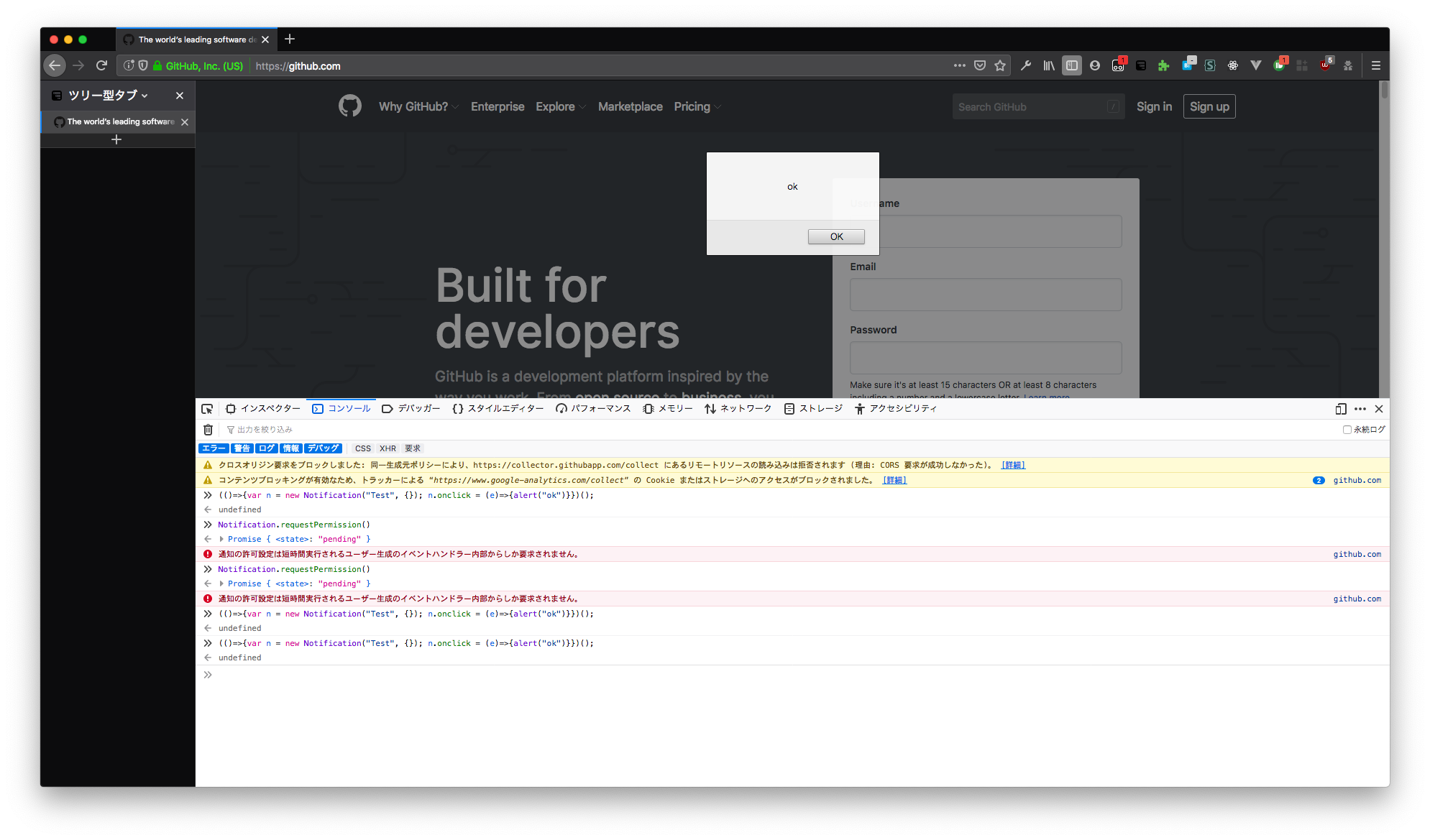
Task: Enable the 永続ログ checkbox
Action: tap(1348, 429)
